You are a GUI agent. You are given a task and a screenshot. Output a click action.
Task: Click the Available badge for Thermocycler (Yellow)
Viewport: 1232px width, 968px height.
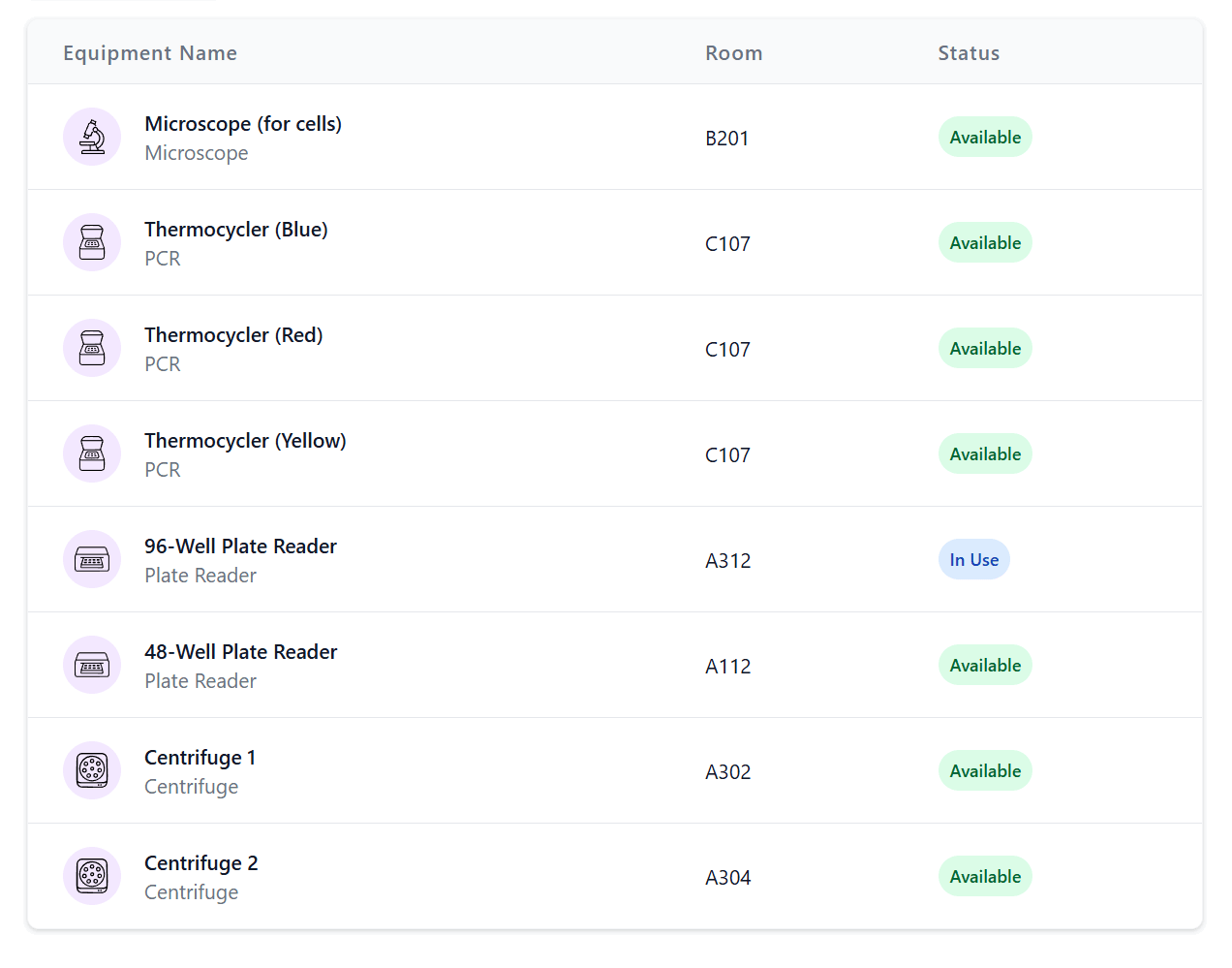click(985, 453)
